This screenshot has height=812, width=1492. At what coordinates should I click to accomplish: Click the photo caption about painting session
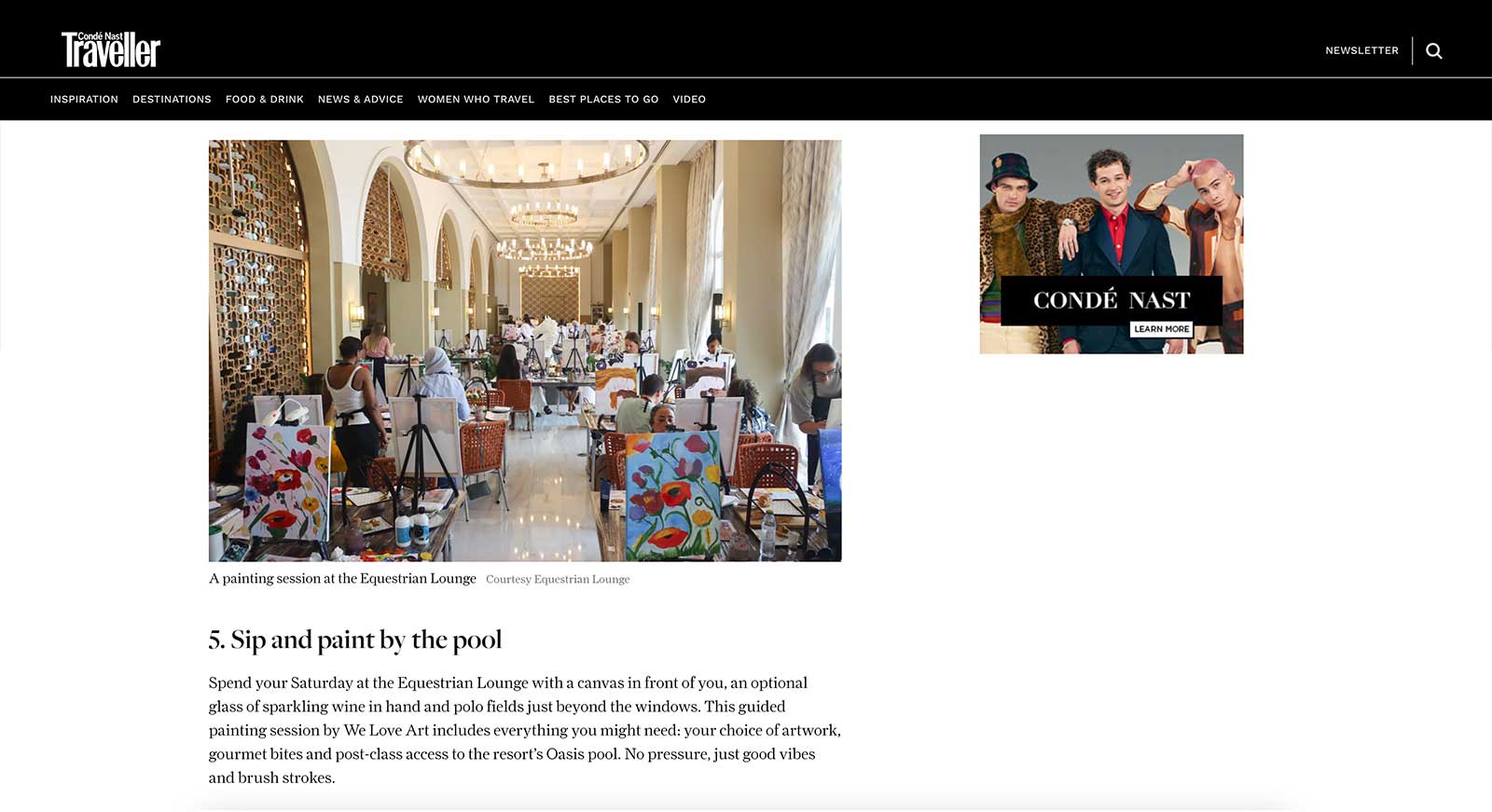342,578
